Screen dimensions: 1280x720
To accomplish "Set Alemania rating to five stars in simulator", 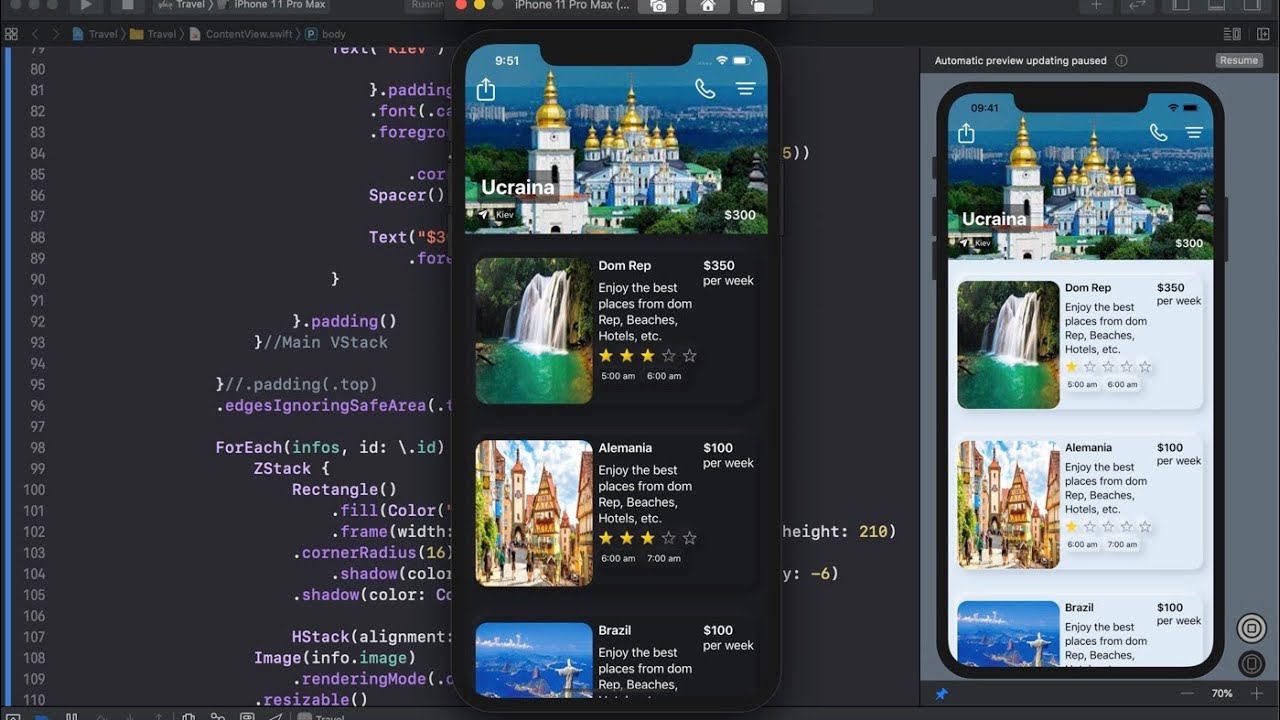I will click(690, 538).
